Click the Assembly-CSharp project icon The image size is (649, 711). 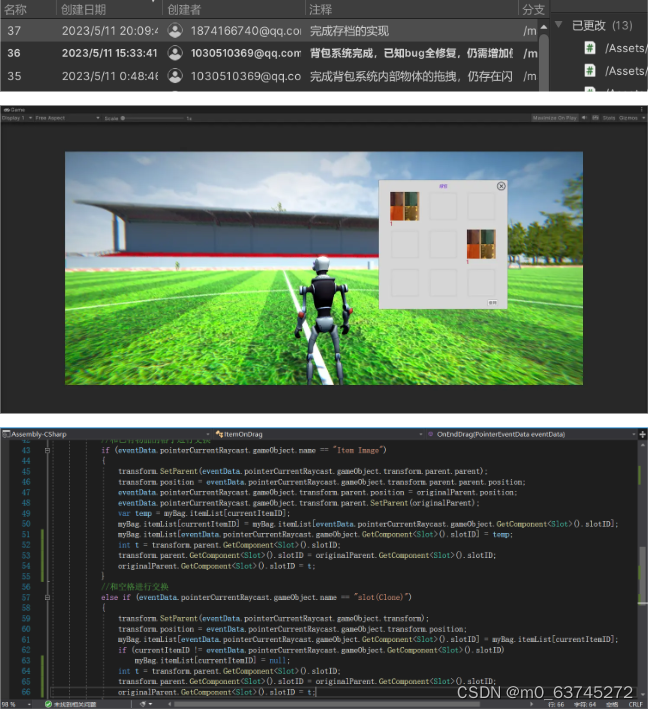tap(6, 434)
